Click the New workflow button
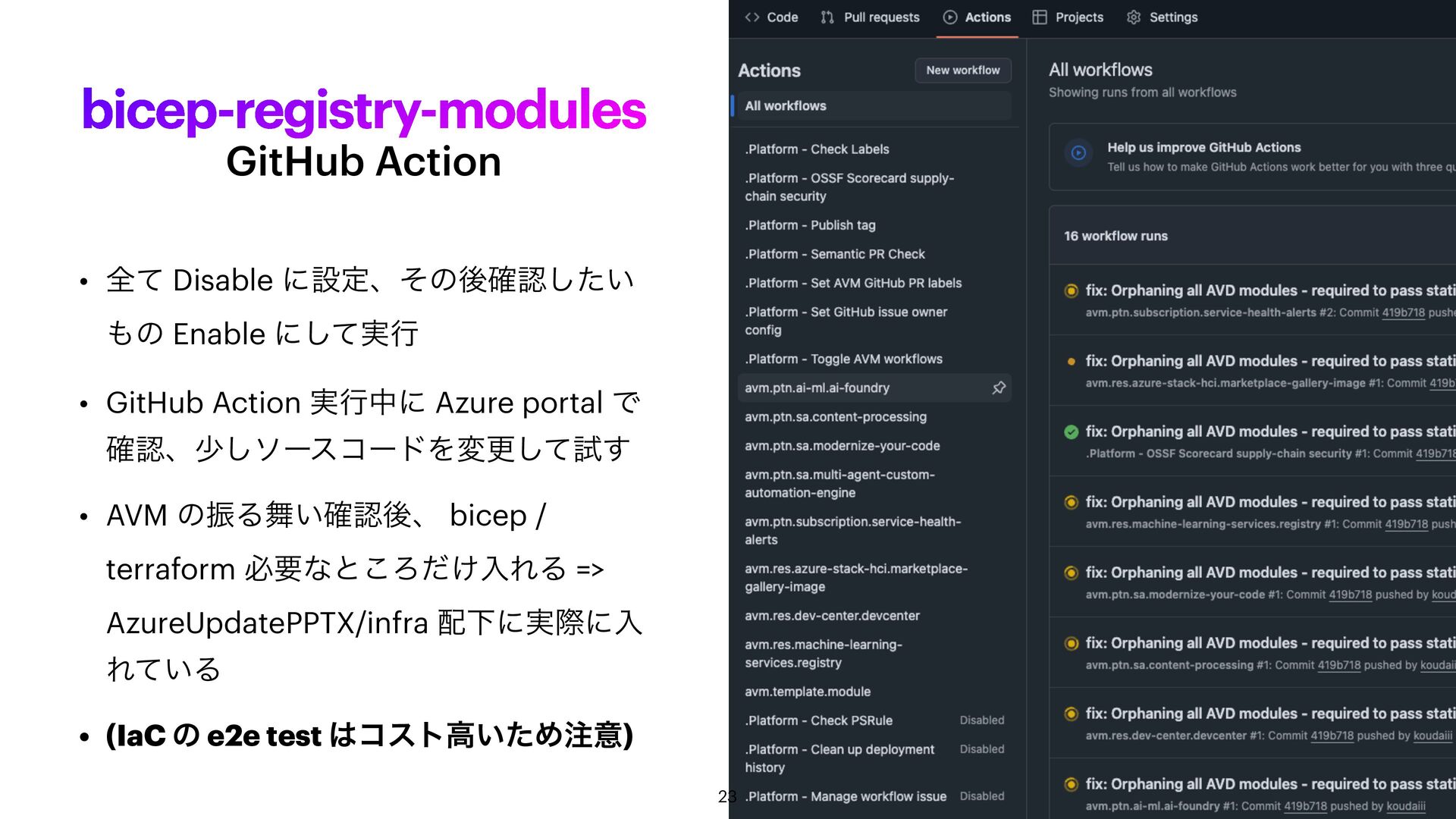 pos(963,70)
